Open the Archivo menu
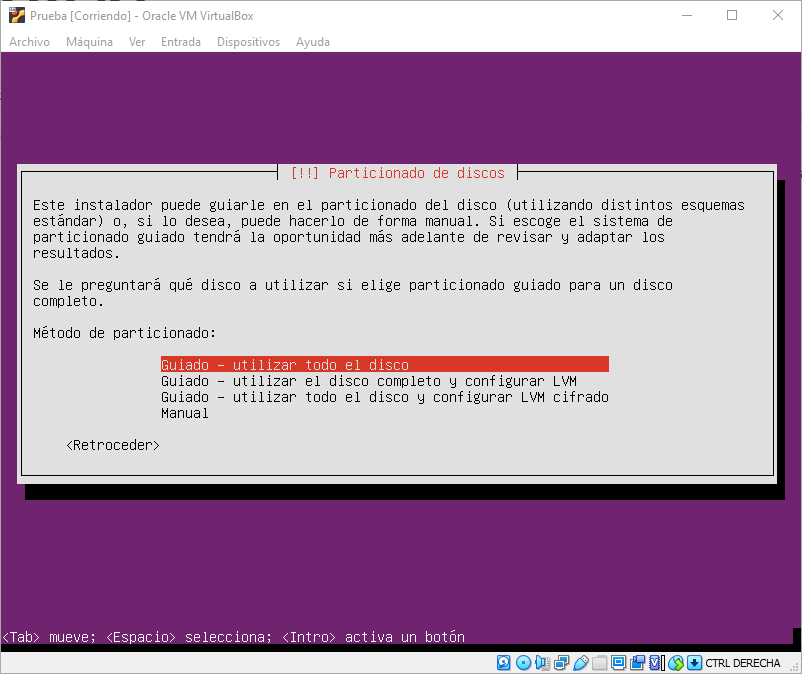The width and height of the screenshot is (802, 674). (x=29, y=42)
